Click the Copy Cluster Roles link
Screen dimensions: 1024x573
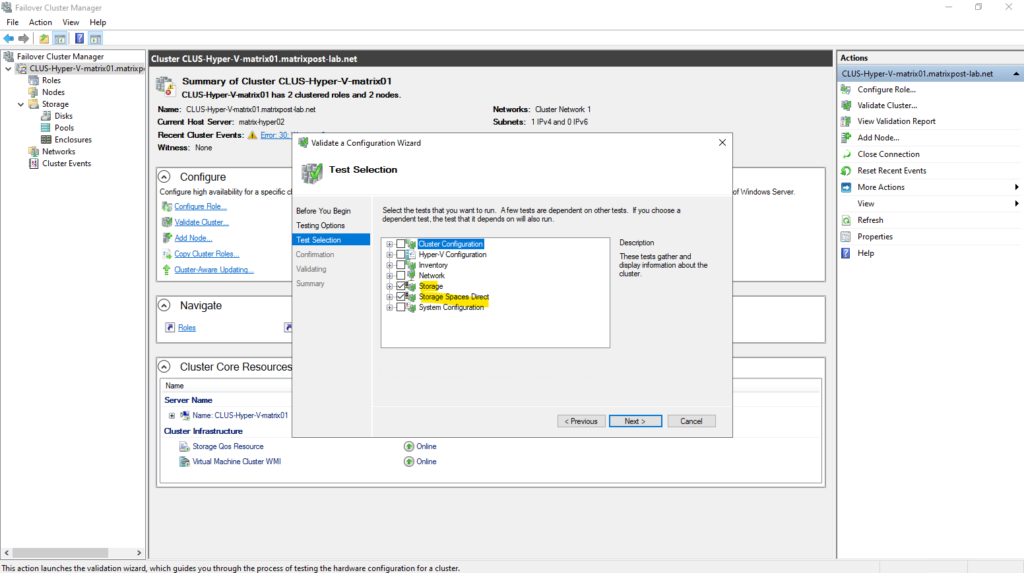[206, 254]
